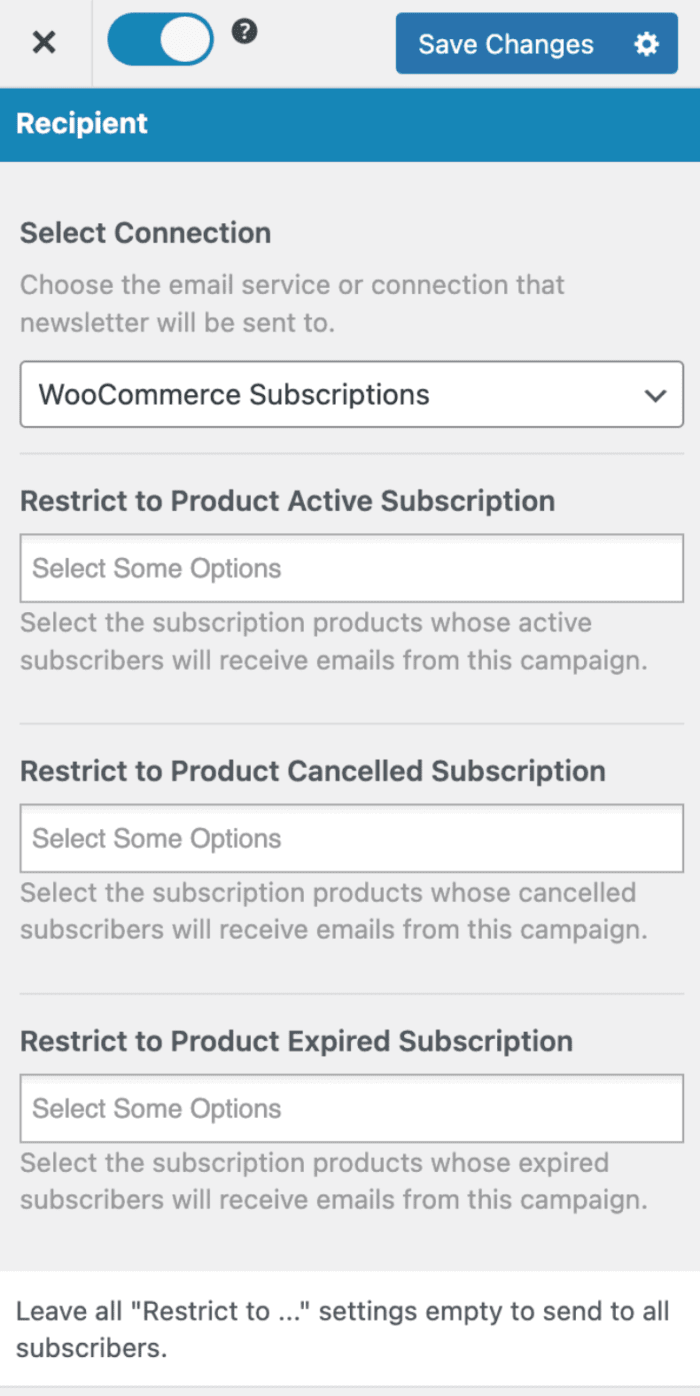Click the Expired Subscription products field
The height and width of the screenshot is (1396, 700).
pyautogui.click(x=352, y=1108)
